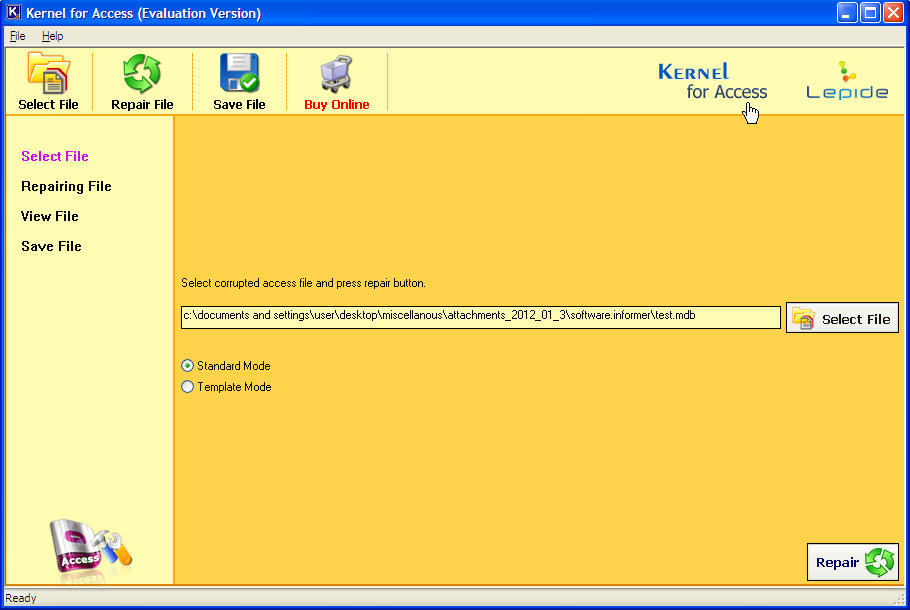Click the corrupted file path input field
The width and height of the screenshot is (910, 610).
coord(480,317)
